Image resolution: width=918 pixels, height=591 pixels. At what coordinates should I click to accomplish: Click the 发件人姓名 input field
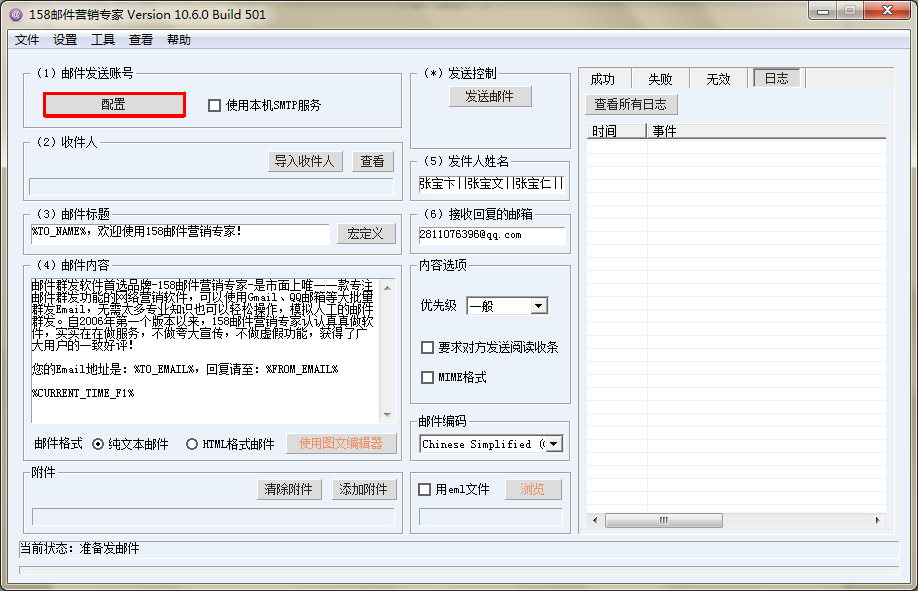coord(491,184)
